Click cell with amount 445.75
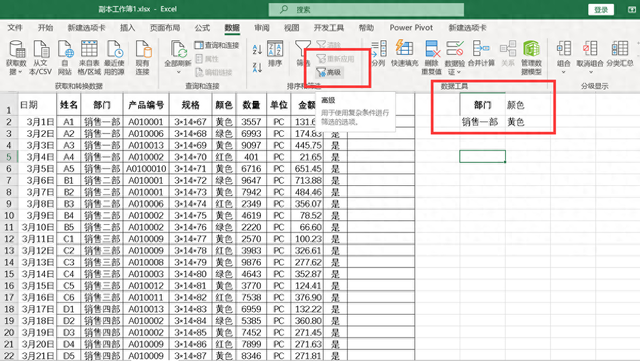Image resolution: width=640 pixels, height=361 pixels. tap(307, 145)
